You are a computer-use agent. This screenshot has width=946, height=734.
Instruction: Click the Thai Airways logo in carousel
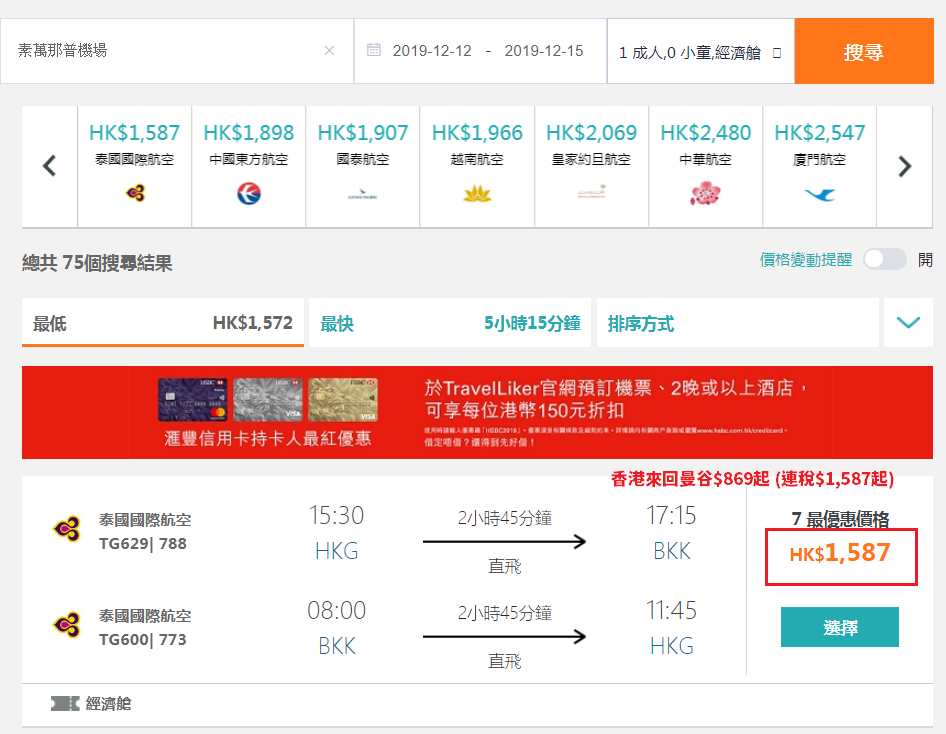[x=135, y=193]
